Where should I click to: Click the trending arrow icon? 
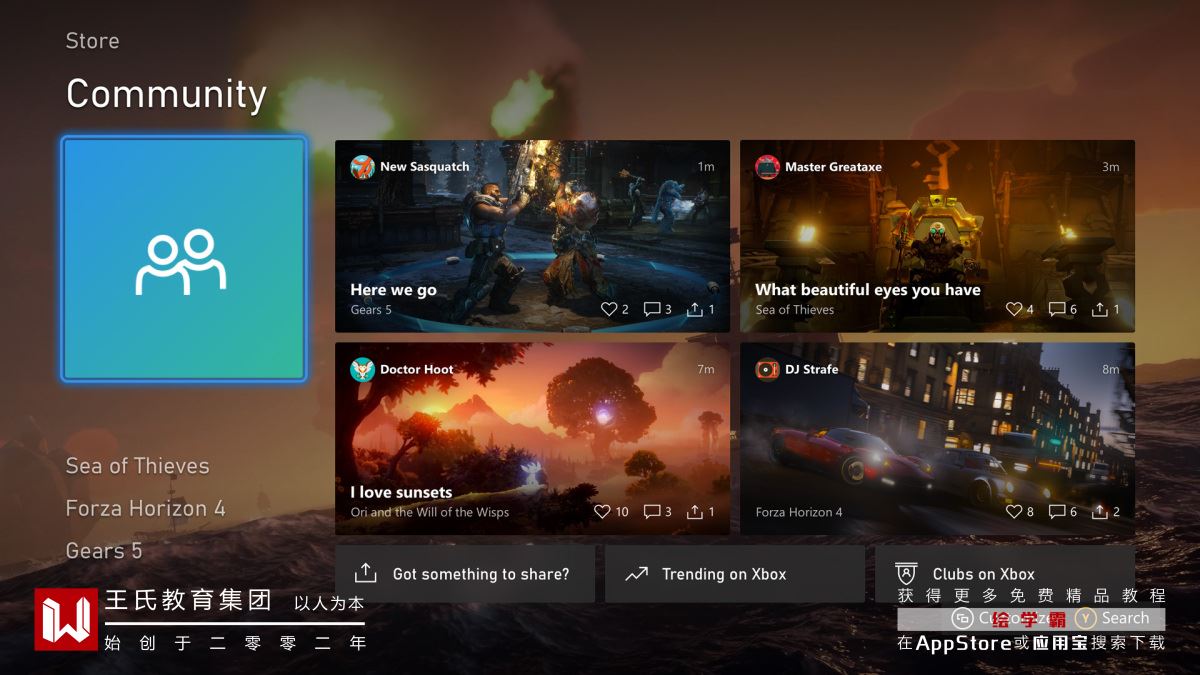click(x=636, y=574)
